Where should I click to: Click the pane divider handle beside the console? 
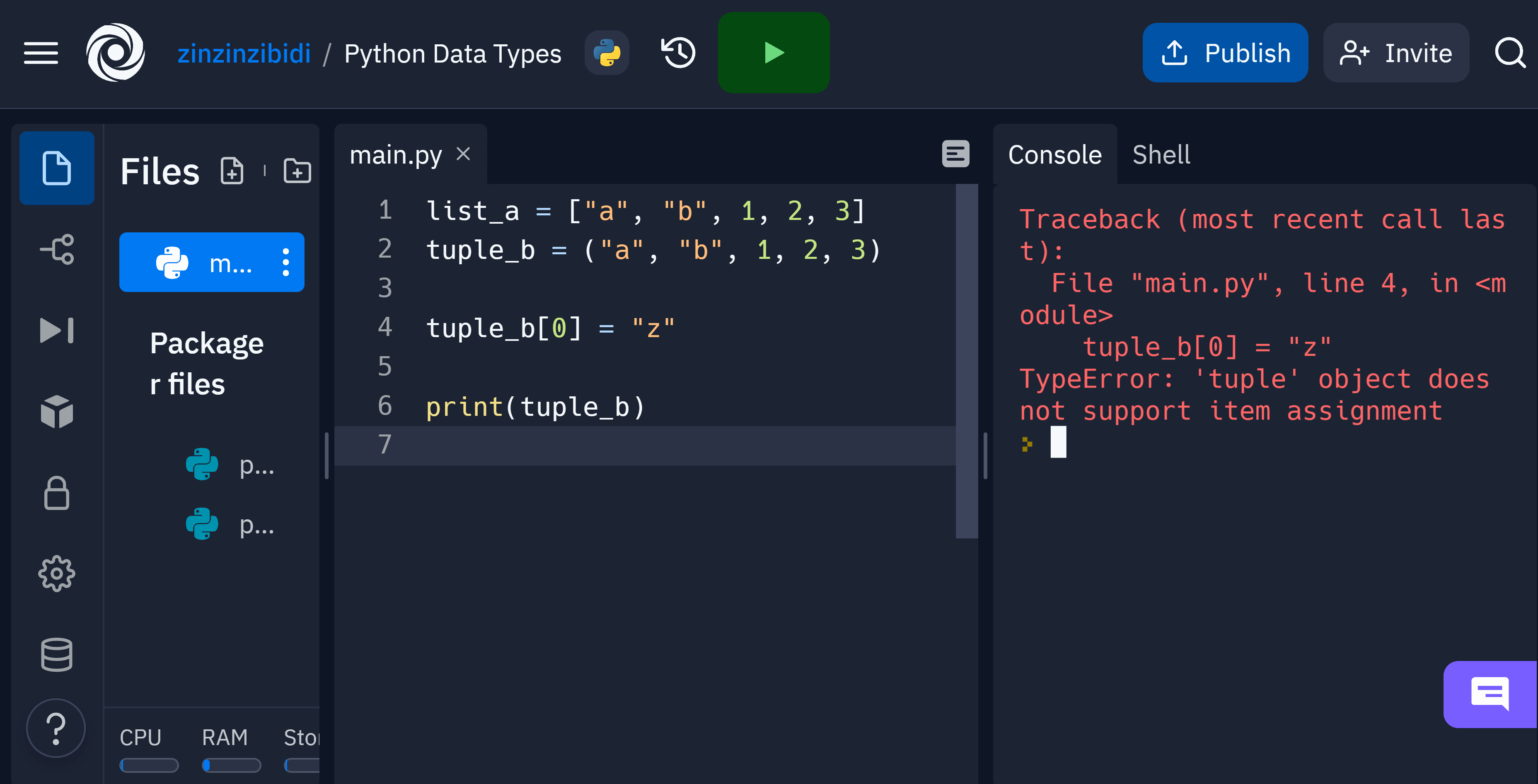(x=985, y=455)
